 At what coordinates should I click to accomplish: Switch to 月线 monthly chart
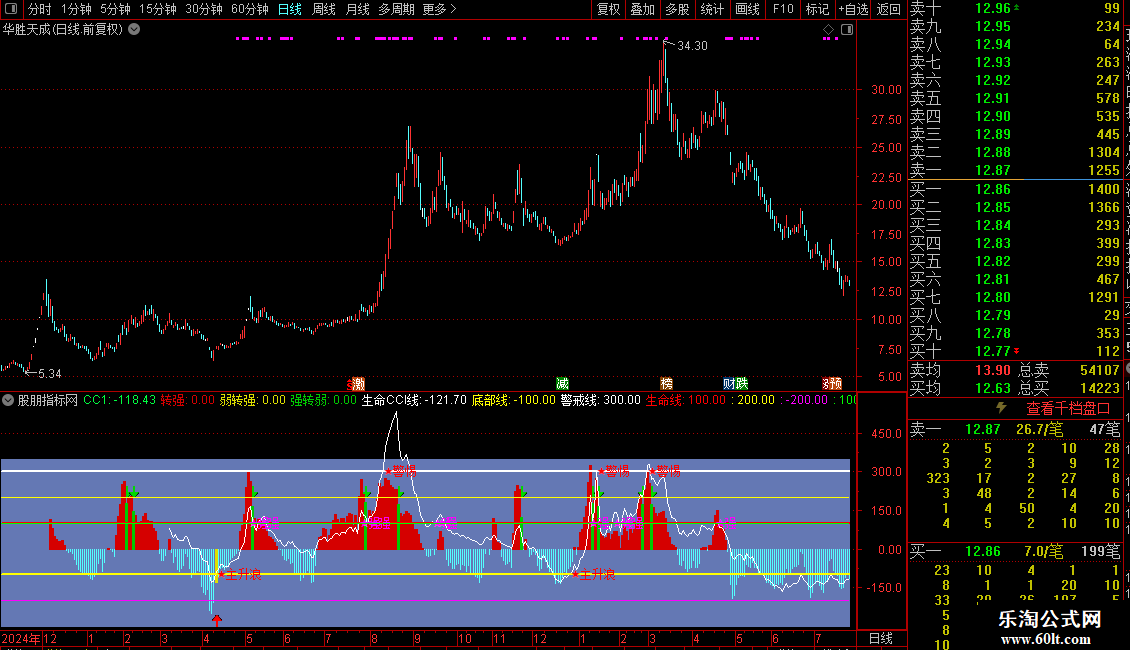click(x=357, y=9)
